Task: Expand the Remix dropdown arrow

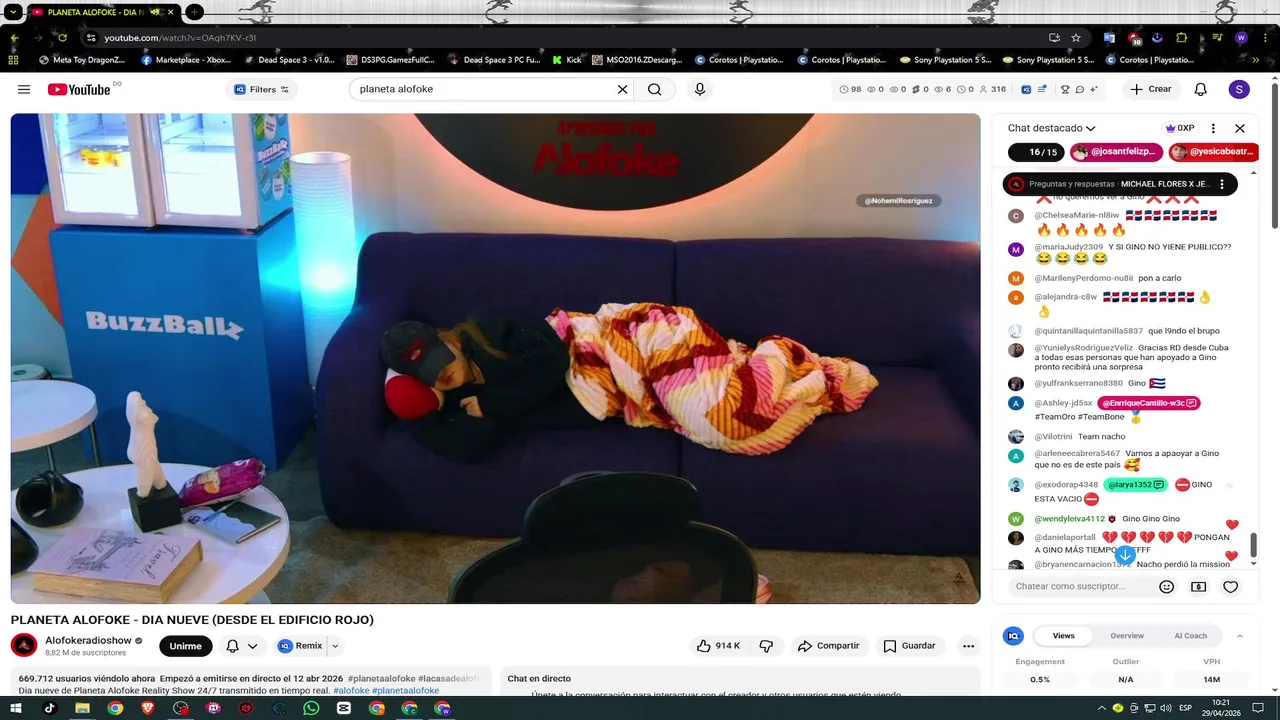Action: point(335,646)
